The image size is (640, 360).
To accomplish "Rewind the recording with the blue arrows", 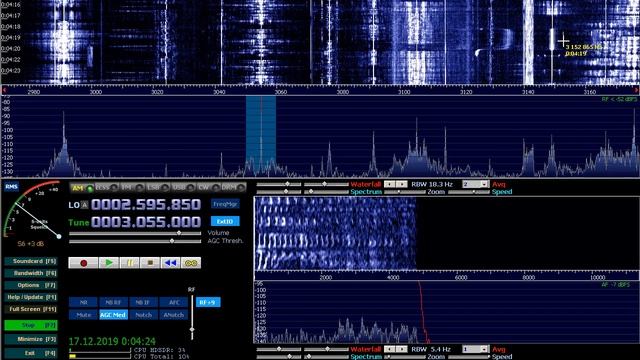I will [x=170, y=263].
